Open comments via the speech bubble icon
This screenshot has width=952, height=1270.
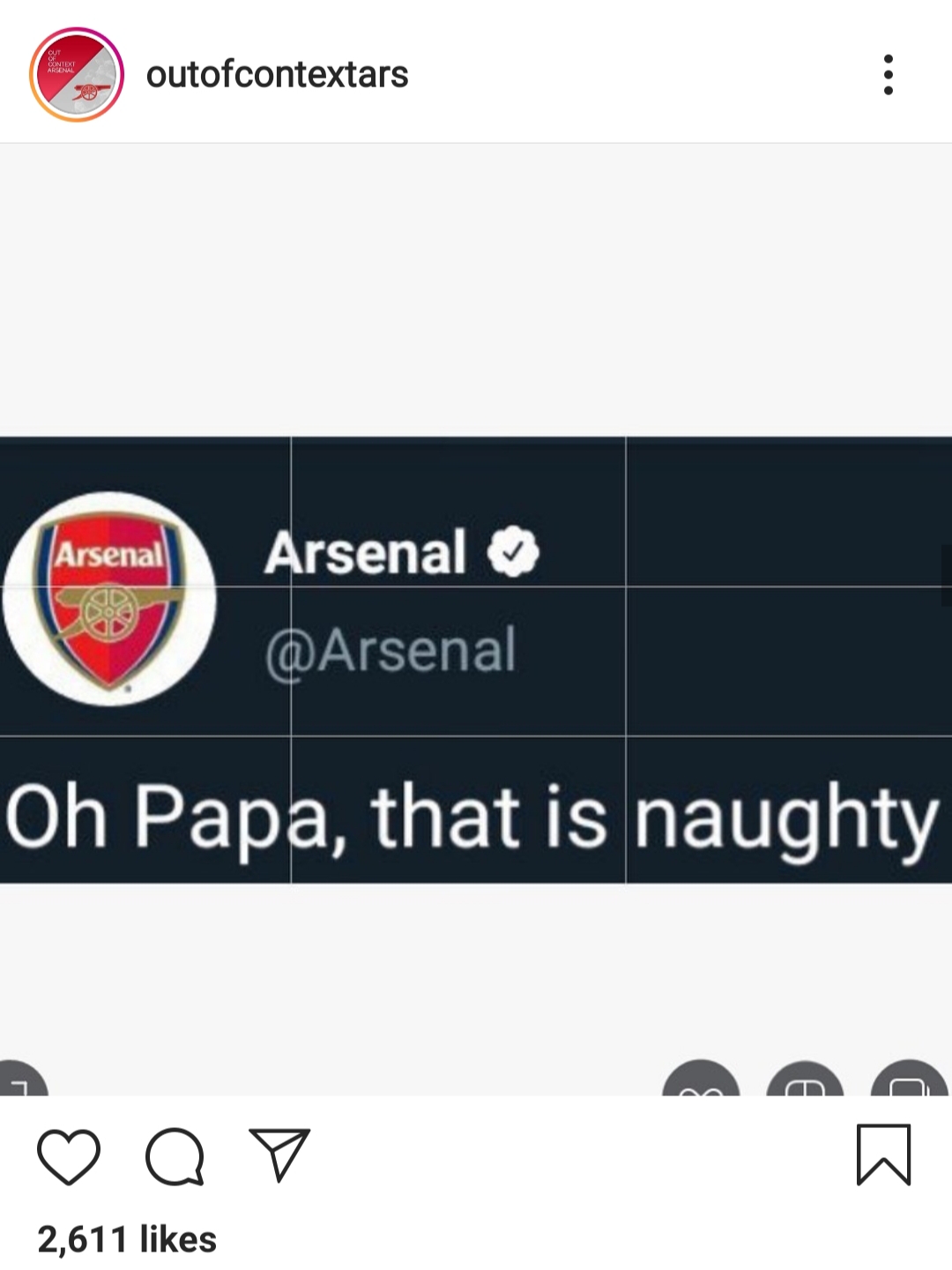tap(175, 1155)
